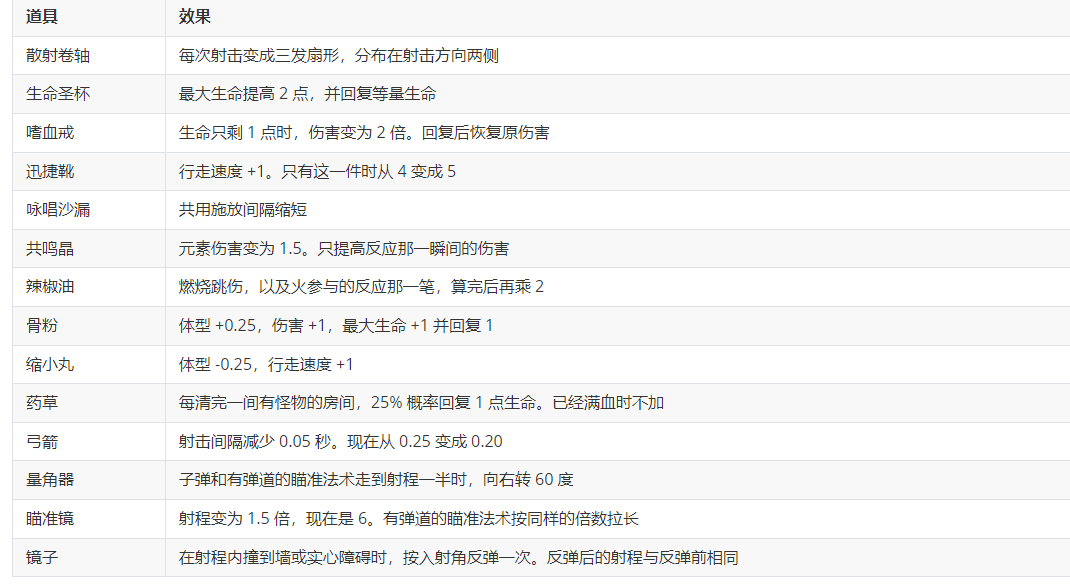
Task: Click the 迅捷靴 item name
Action: (x=50, y=171)
